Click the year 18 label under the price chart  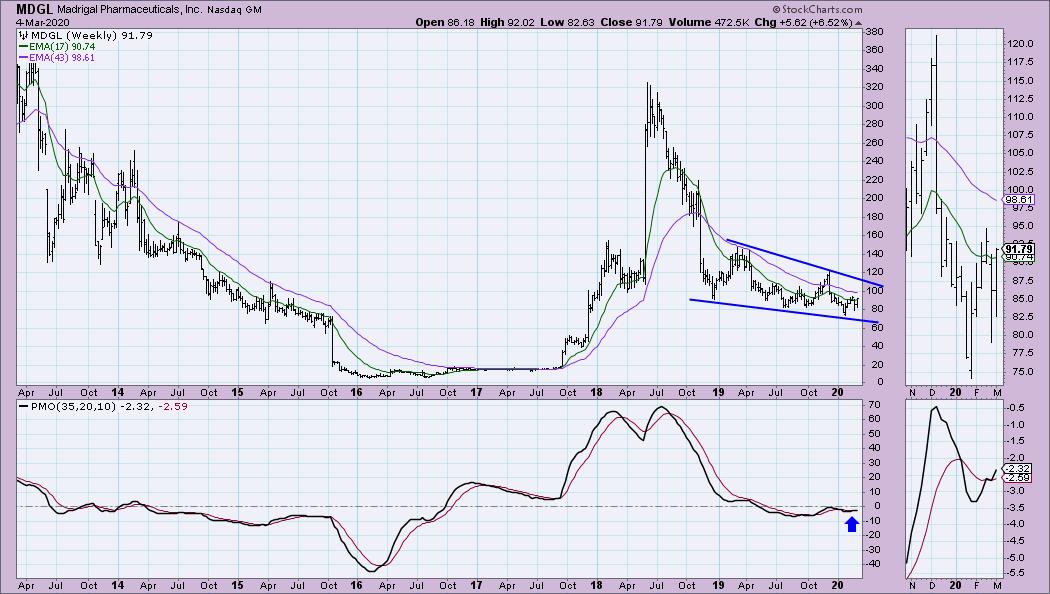[596, 392]
